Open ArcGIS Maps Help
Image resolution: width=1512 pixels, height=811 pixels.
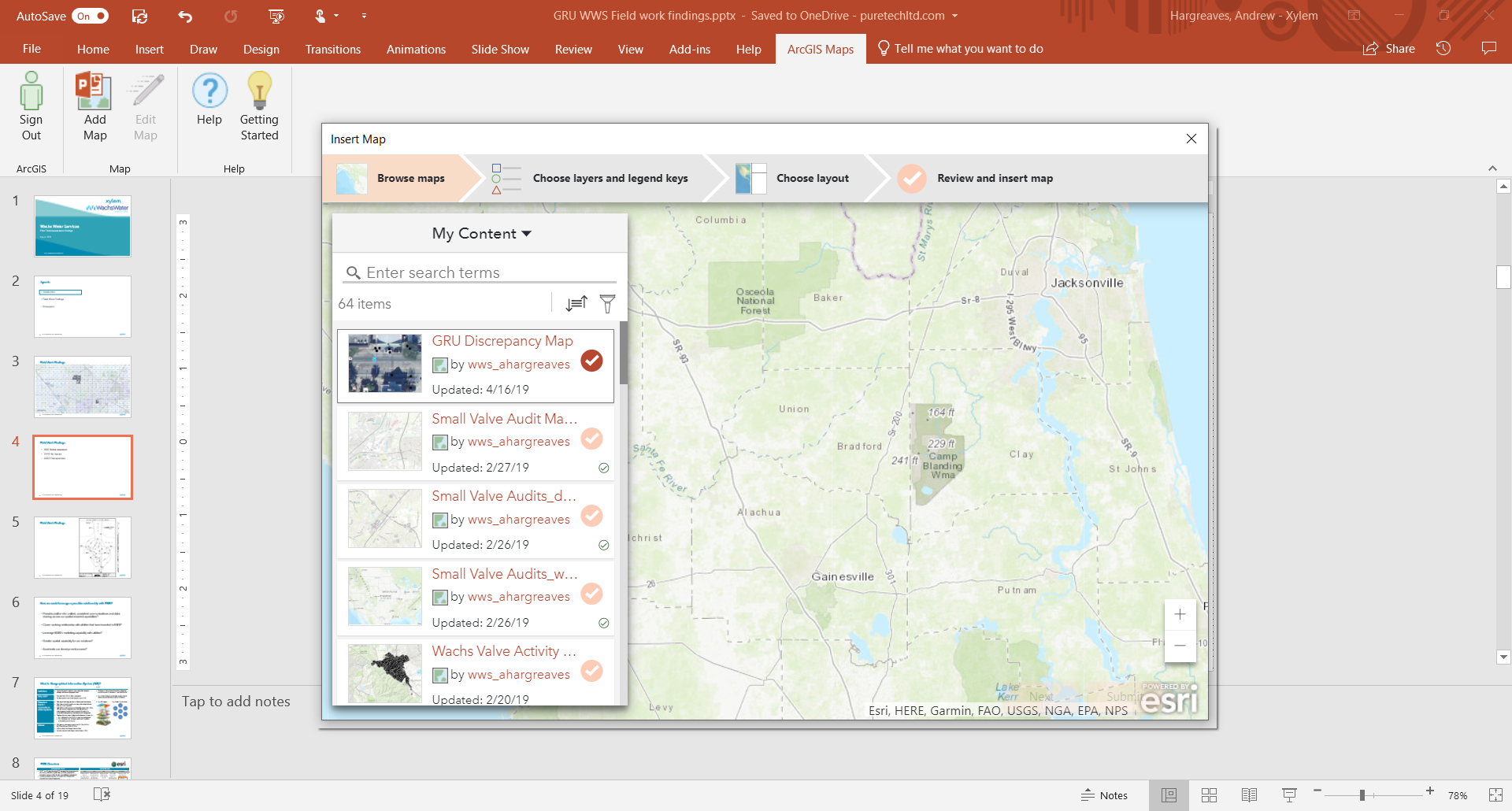[209, 99]
